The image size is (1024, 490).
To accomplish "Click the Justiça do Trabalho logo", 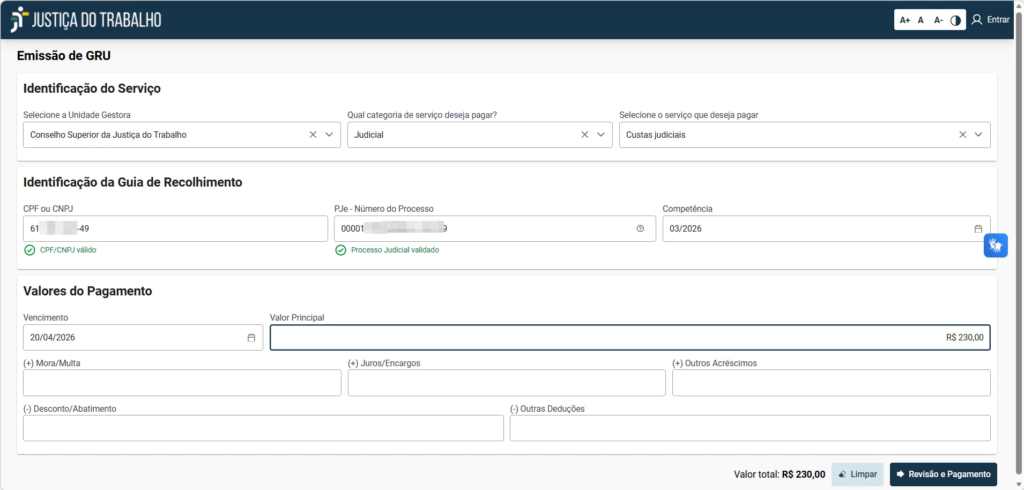I will (x=85, y=20).
